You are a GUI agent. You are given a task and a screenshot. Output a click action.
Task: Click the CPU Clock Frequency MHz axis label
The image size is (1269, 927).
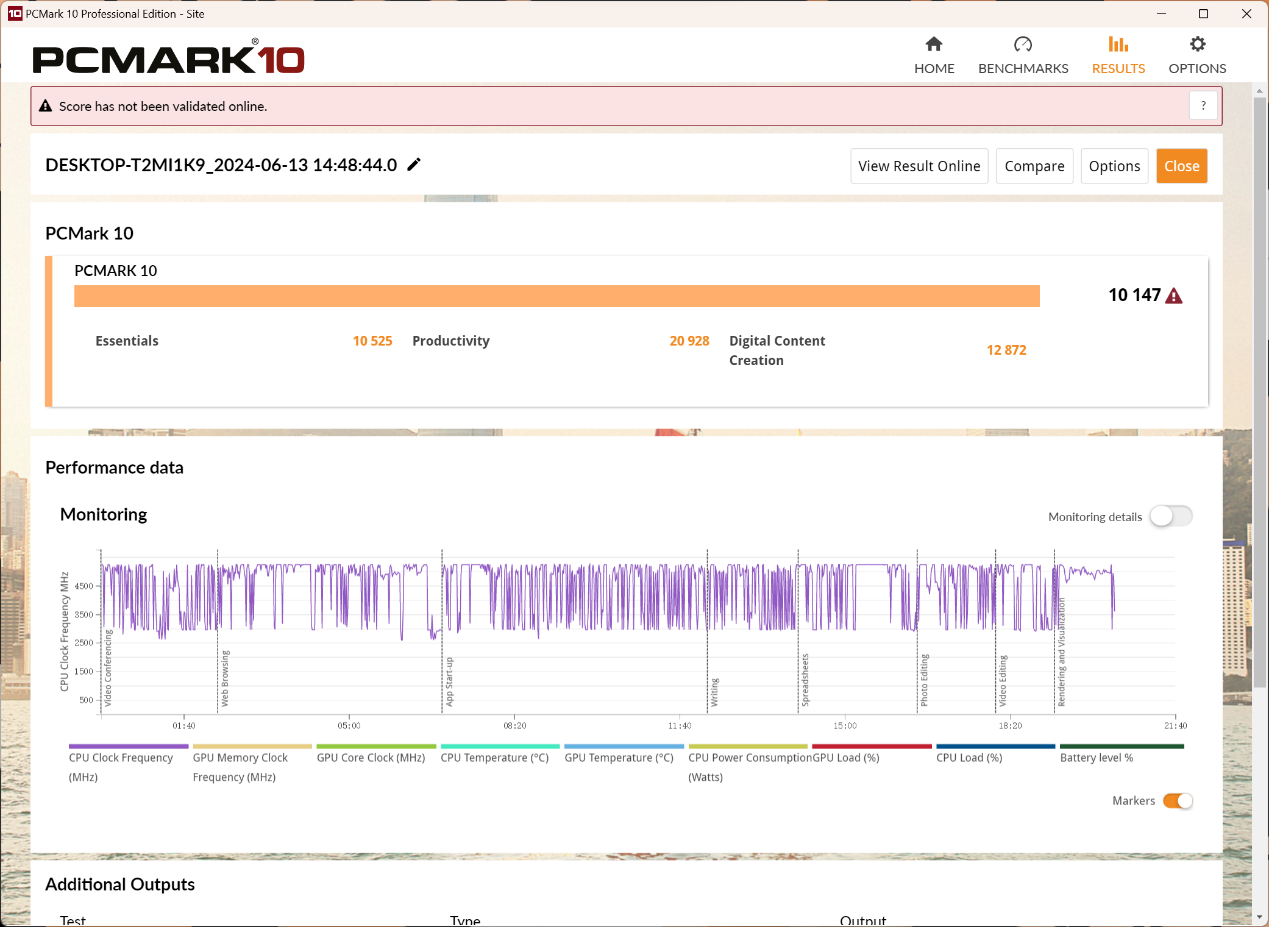[64, 631]
